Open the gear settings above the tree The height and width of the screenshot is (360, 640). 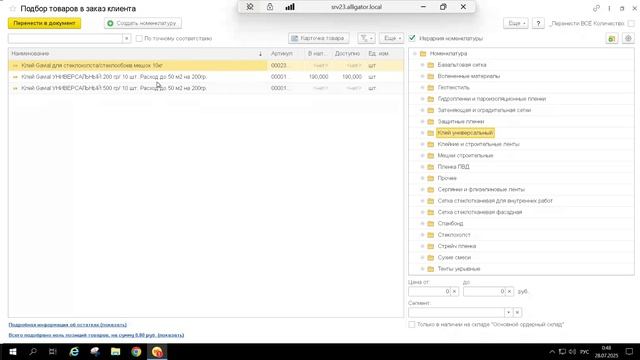[628, 38]
